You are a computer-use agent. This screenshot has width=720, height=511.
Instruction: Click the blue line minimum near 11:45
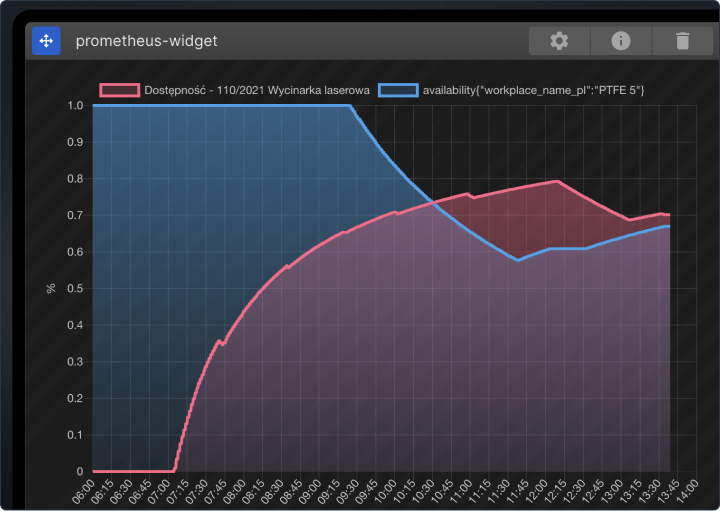tap(518, 260)
